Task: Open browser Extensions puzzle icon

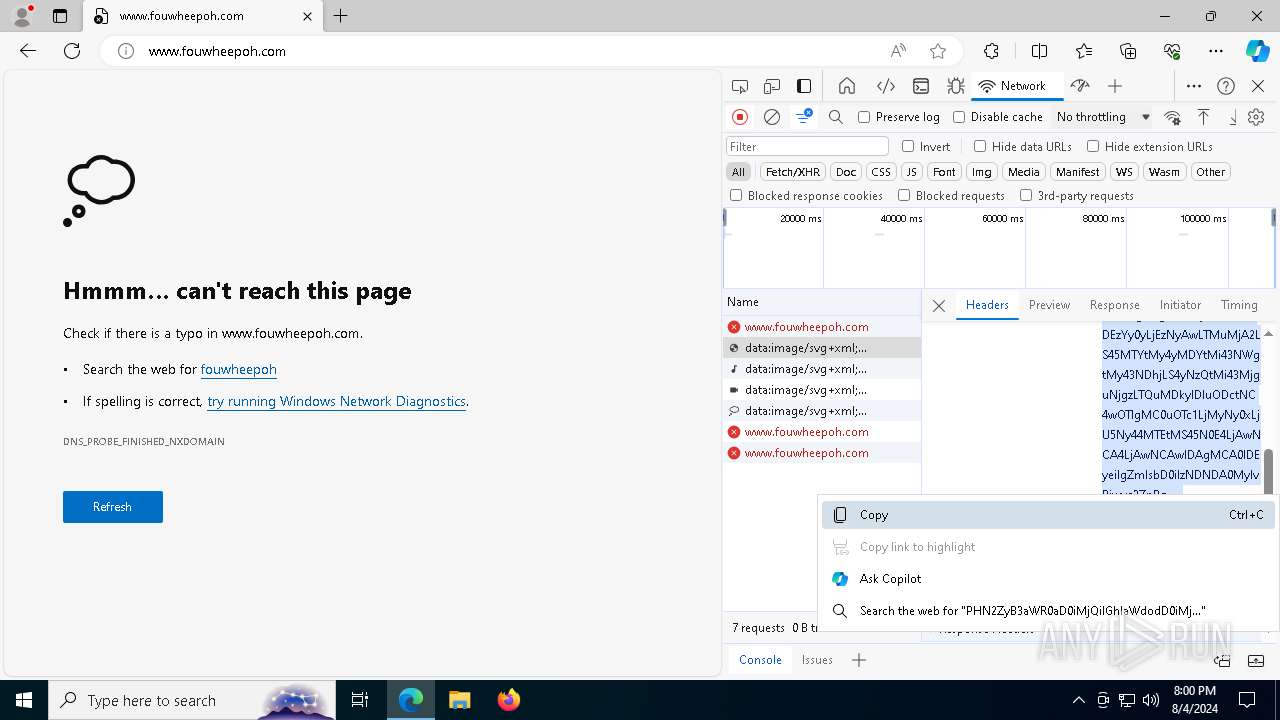Action: coord(991,51)
